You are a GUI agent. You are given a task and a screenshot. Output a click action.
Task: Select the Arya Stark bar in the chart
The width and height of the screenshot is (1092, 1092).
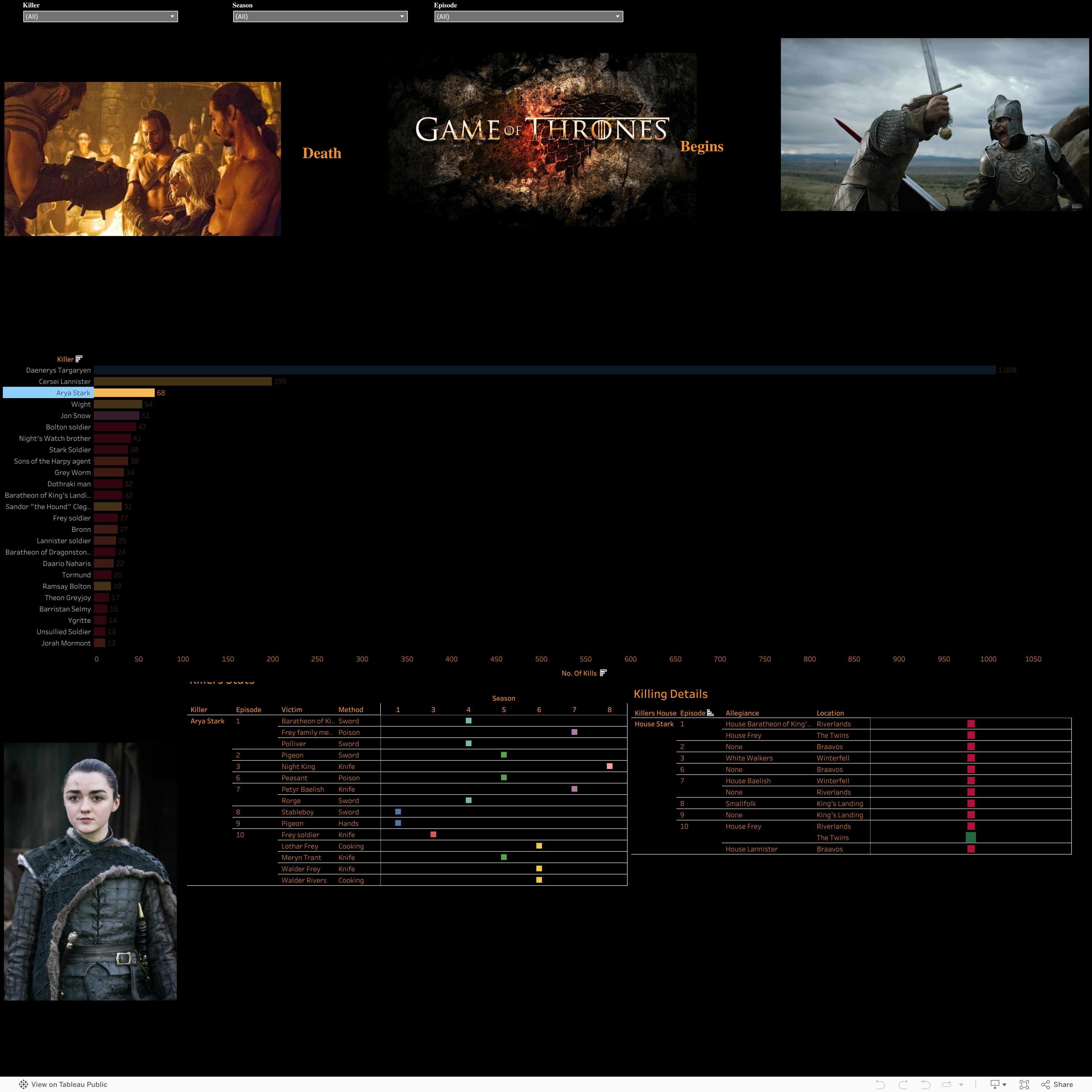click(124, 393)
